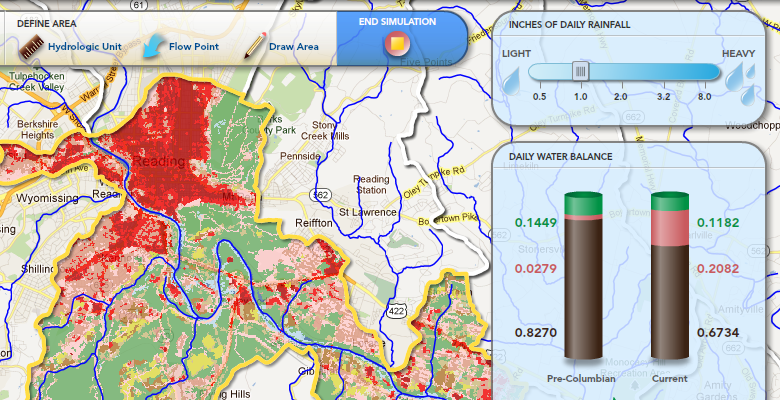
Task: Click the Reiffton map label
Action: [313, 223]
